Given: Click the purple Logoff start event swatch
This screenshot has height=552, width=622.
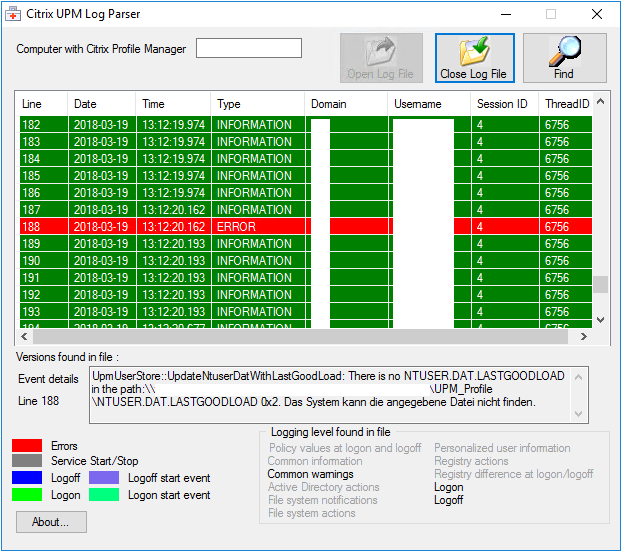Looking at the screenshot, I should (104, 477).
